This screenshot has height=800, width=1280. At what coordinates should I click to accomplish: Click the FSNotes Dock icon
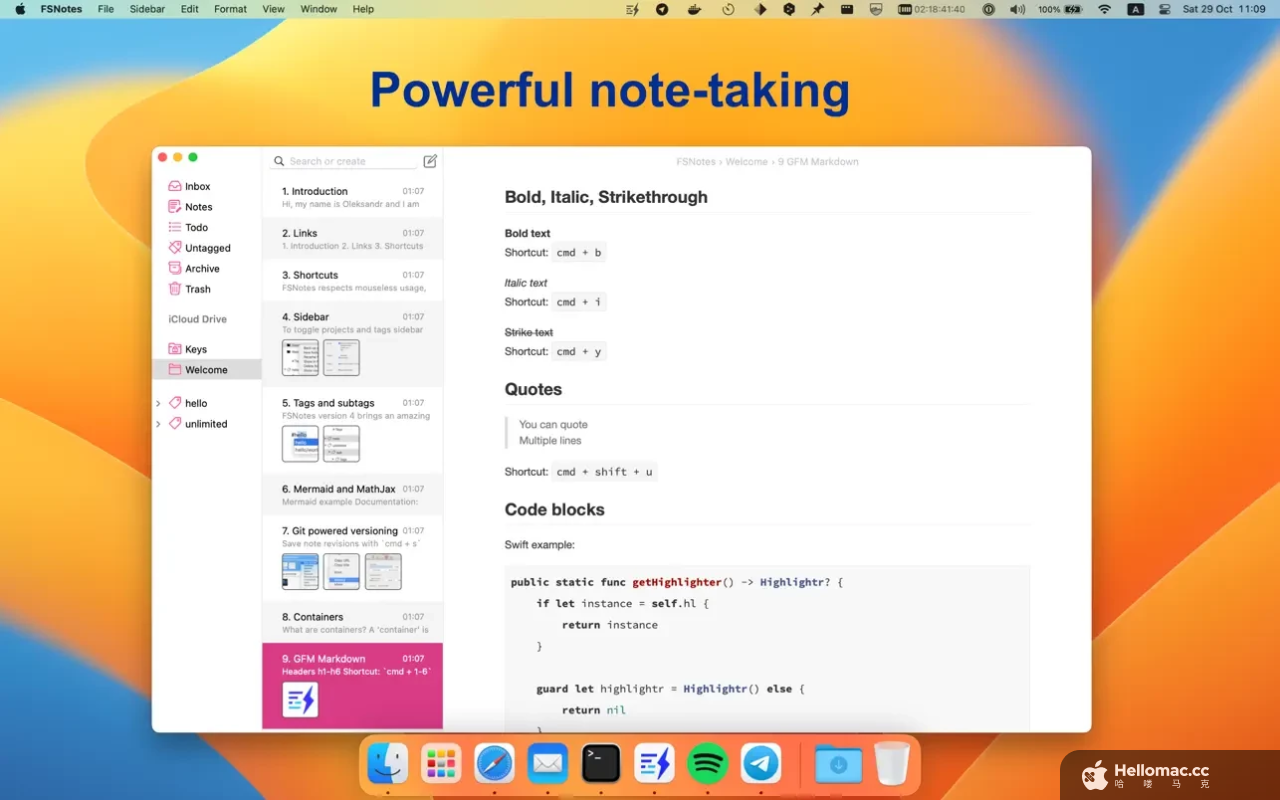tap(655, 764)
